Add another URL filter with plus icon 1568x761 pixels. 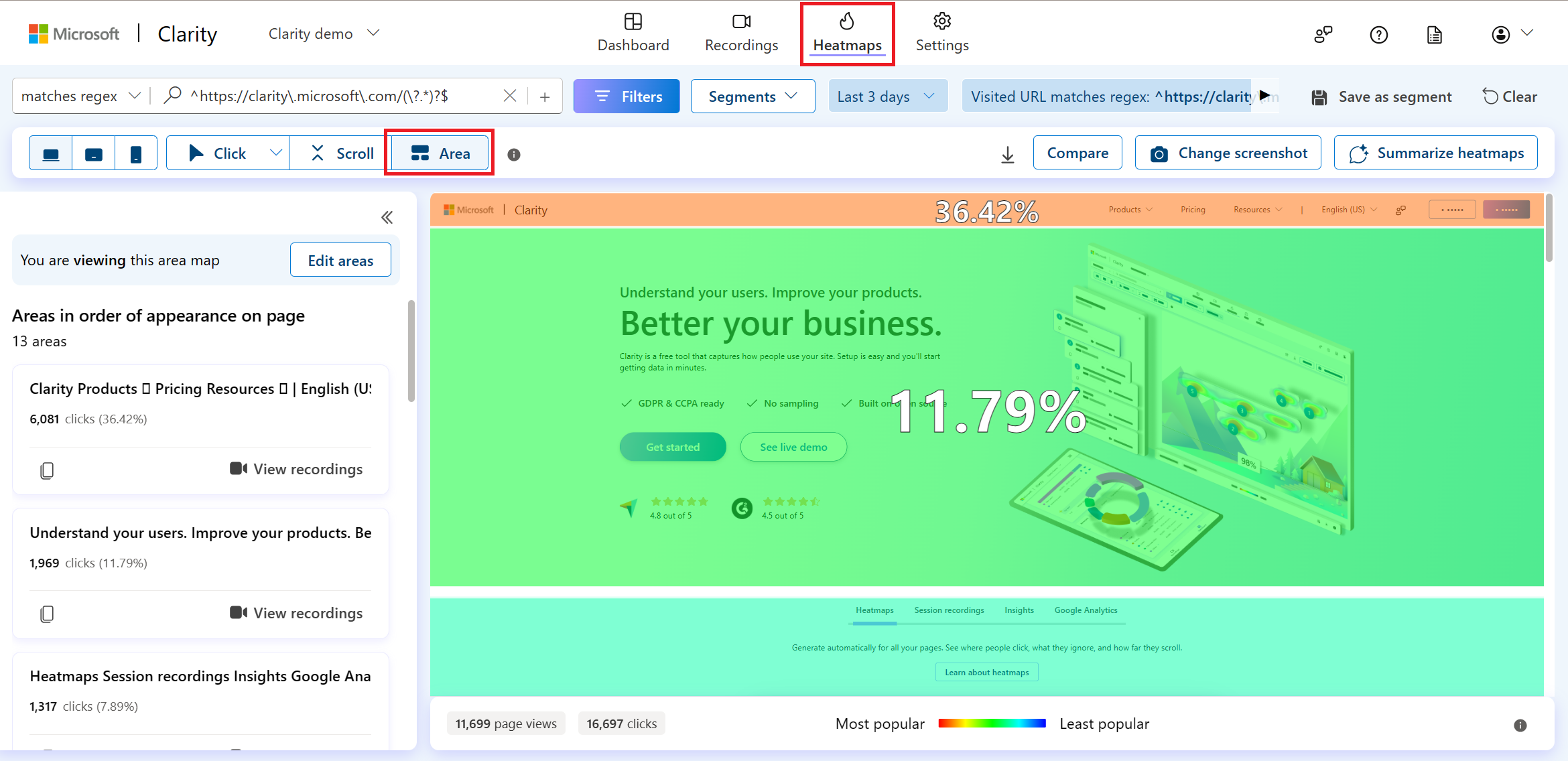pos(545,97)
